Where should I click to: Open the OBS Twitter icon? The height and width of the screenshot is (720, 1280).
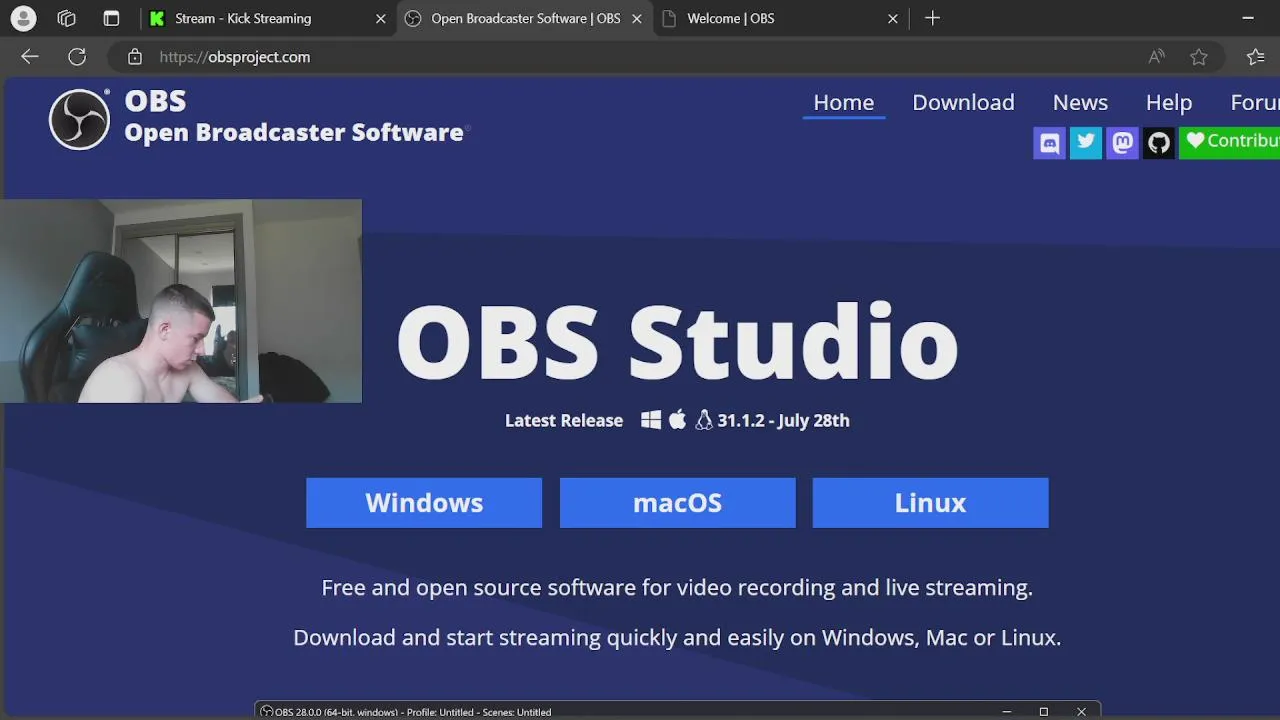[x=1086, y=142]
